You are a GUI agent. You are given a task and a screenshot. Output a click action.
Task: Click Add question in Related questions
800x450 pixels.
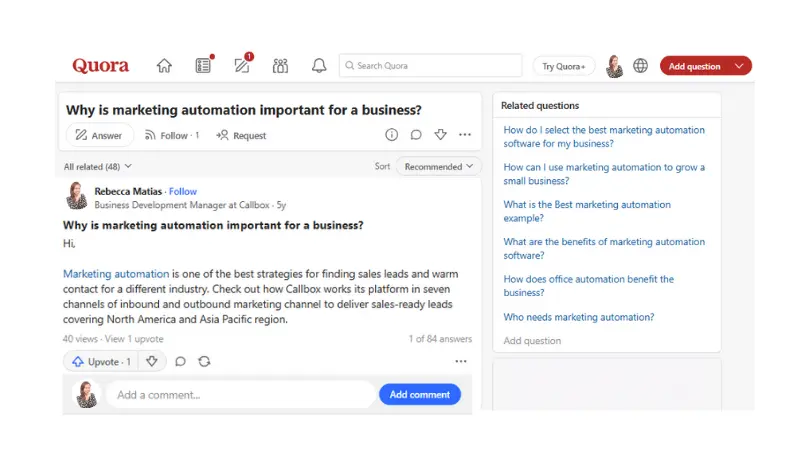[x=532, y=341]
